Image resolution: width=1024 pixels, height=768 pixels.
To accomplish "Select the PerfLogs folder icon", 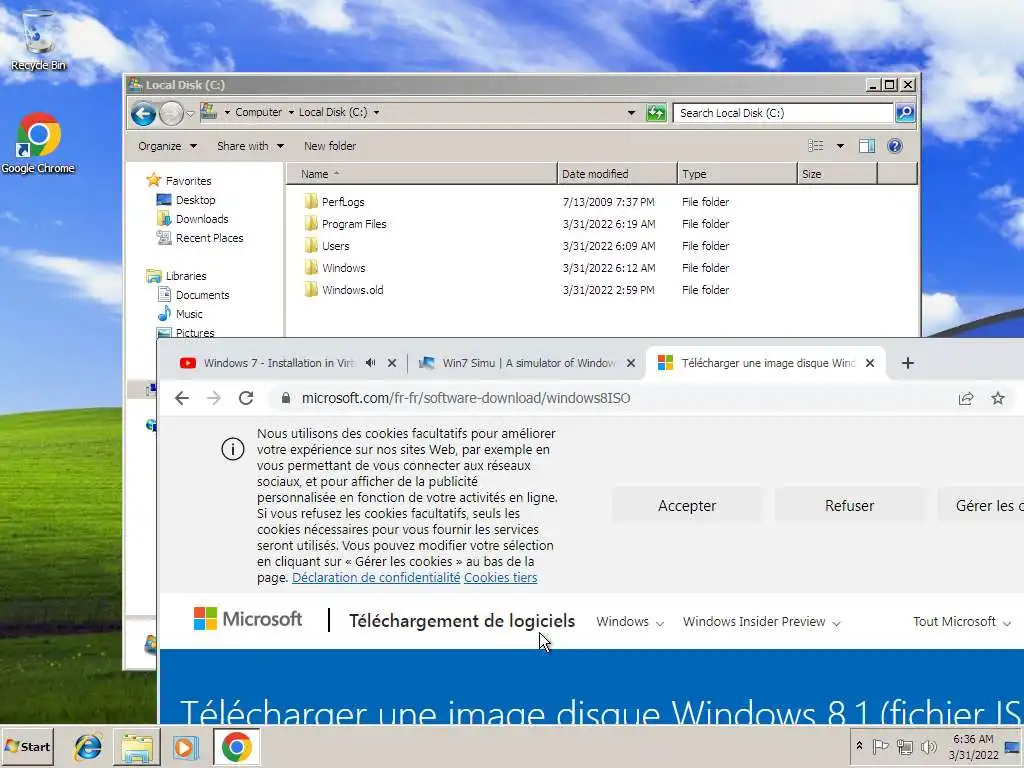I will point(311,202).
